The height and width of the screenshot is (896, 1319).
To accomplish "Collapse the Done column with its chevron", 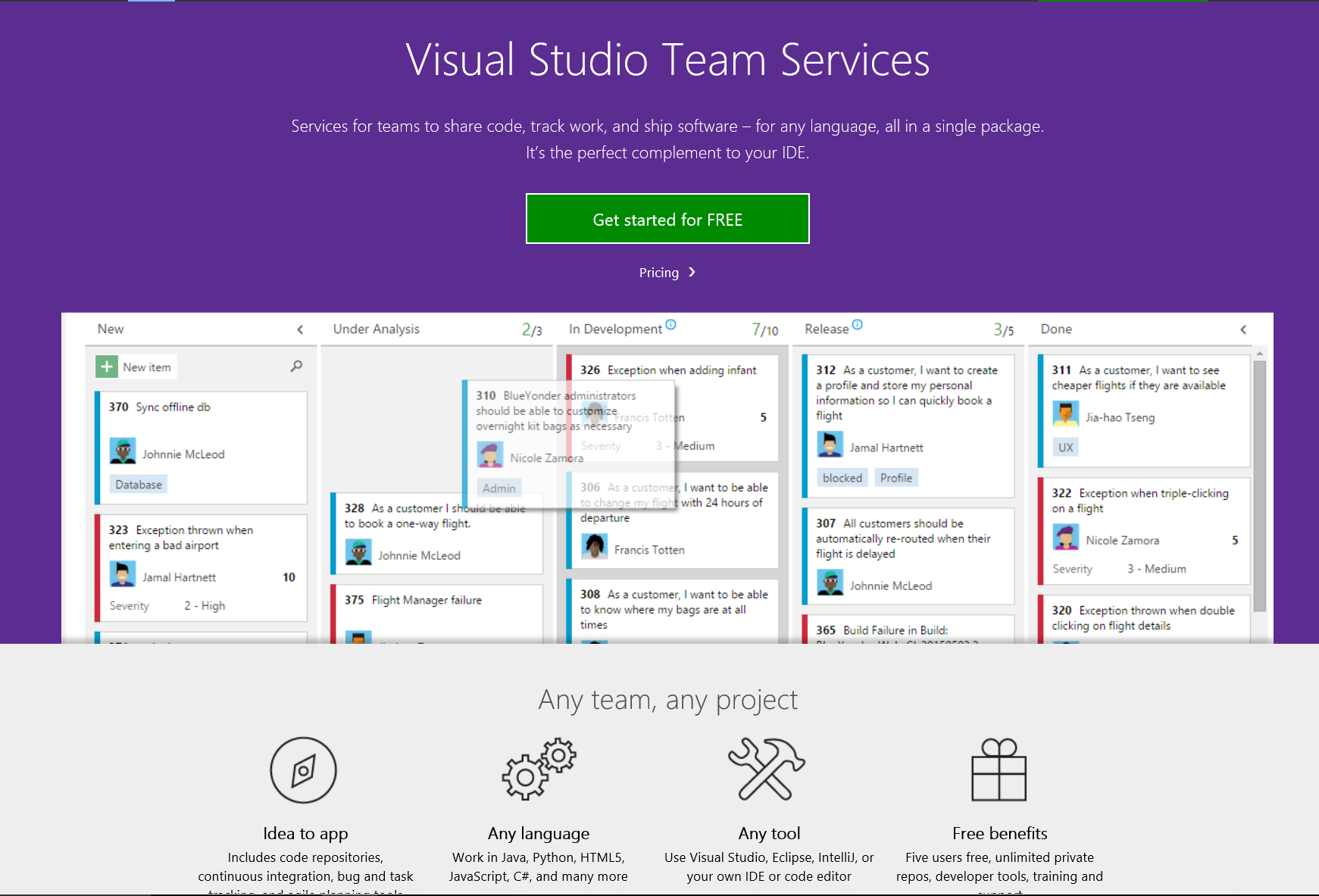I will (x=1243, y=329).
